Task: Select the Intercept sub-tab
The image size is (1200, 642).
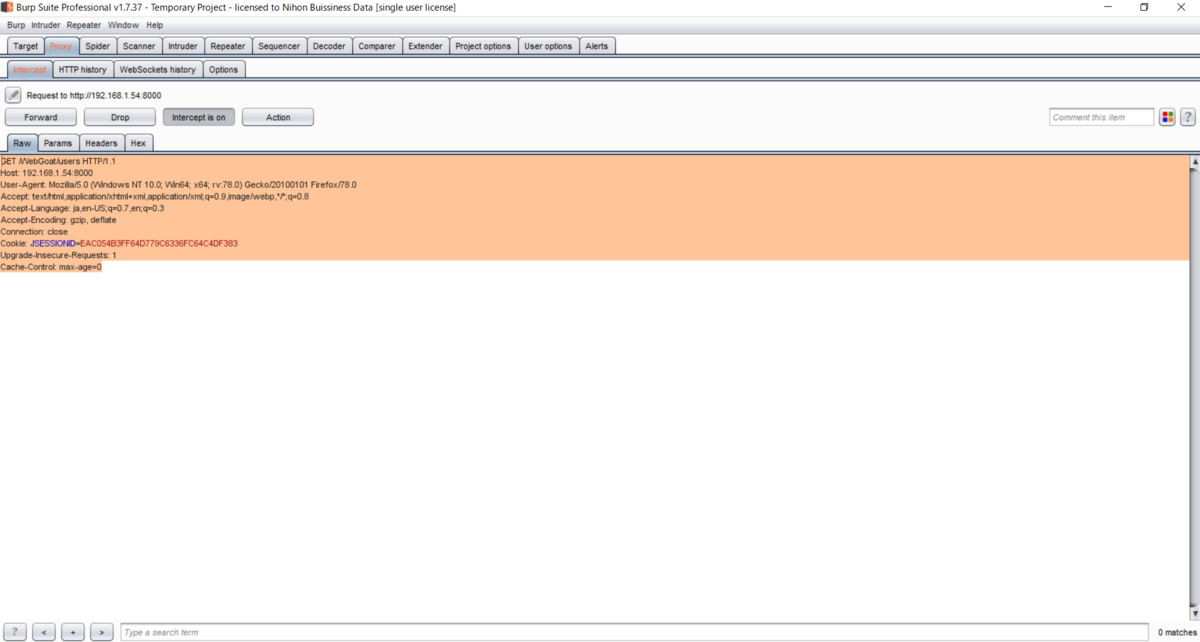Action: tap(29, 70)
